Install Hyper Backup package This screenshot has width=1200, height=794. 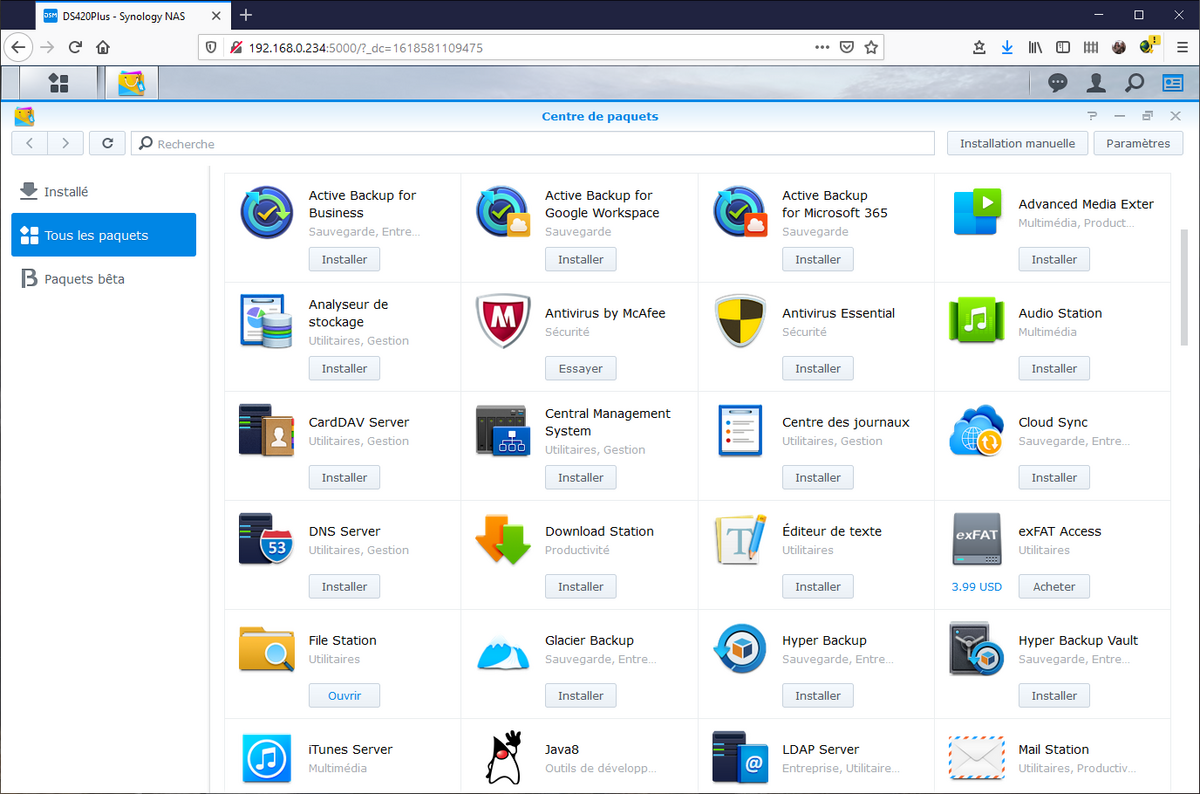pyautogui.click(x=818, y=695)
